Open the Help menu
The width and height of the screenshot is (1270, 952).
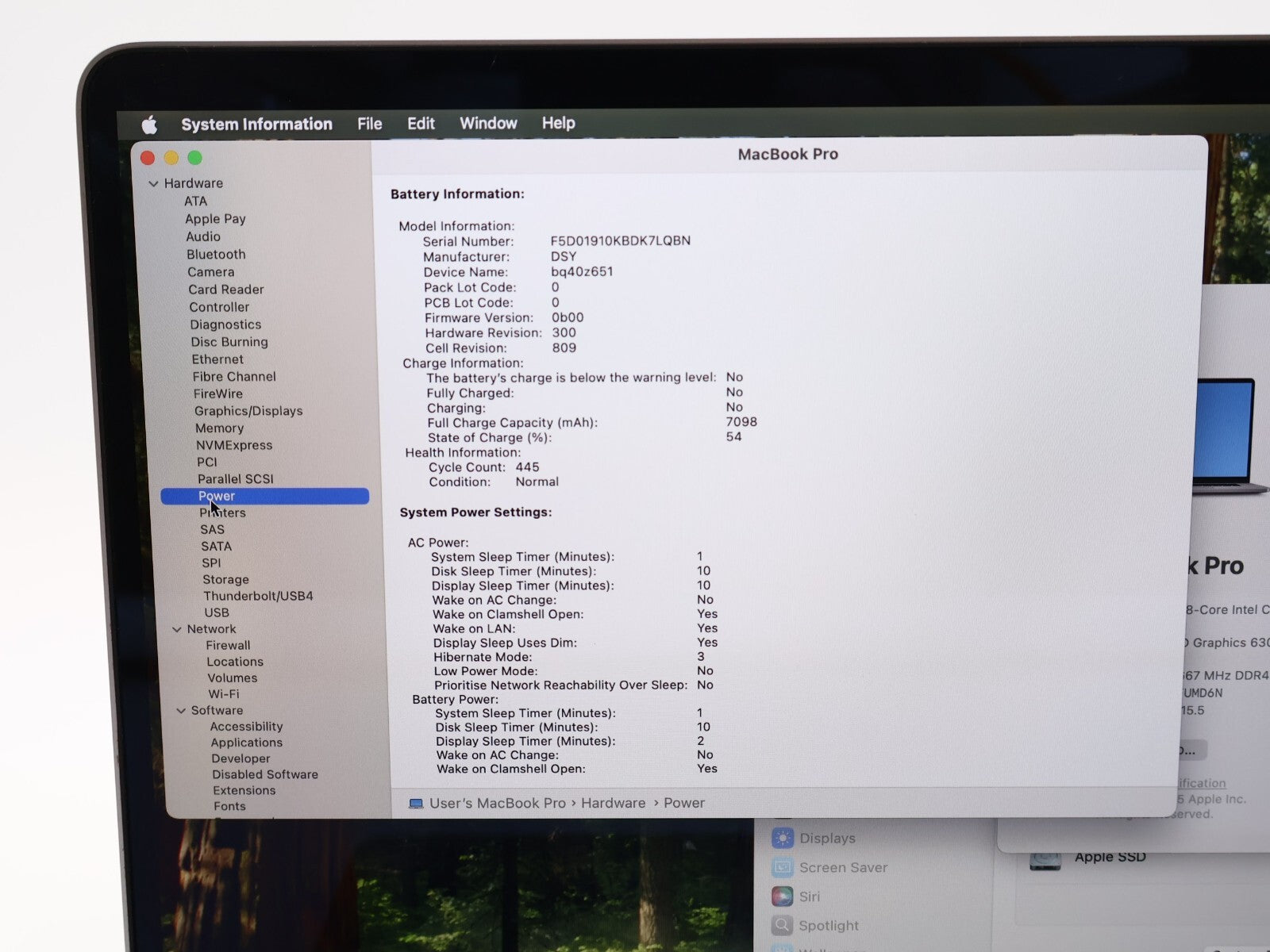[x=558, y=123]
